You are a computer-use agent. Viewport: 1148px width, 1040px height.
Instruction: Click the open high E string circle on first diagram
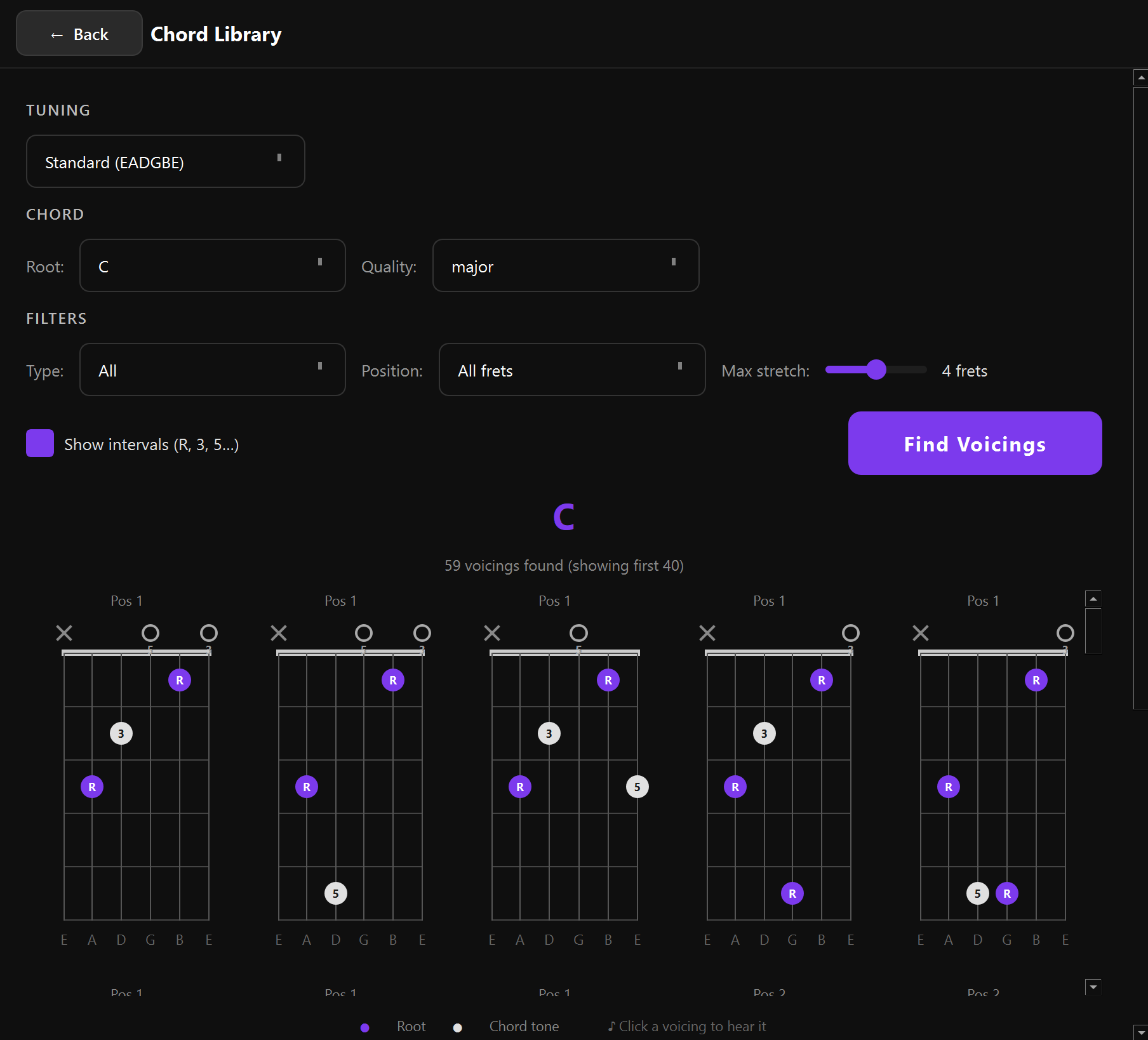point(208,633)
